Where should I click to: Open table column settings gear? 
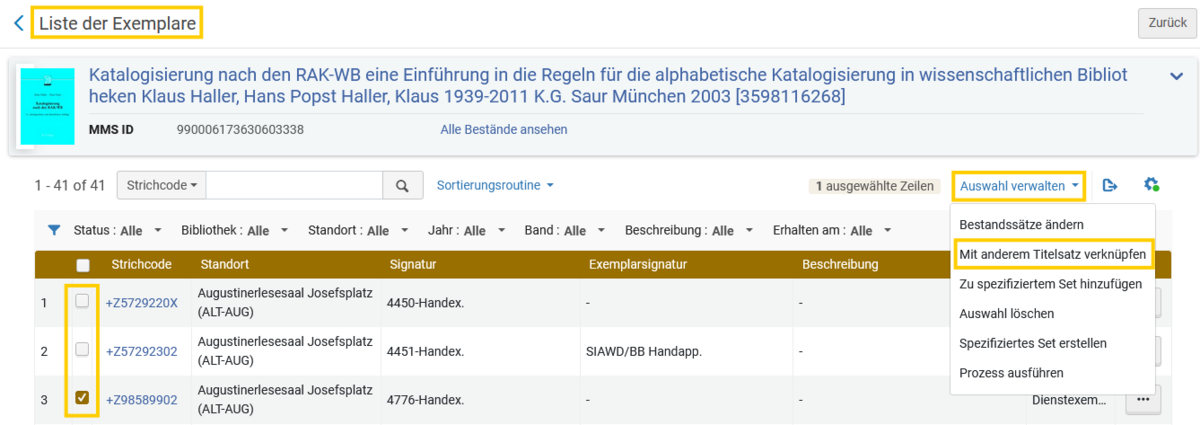coord(1151,185)
